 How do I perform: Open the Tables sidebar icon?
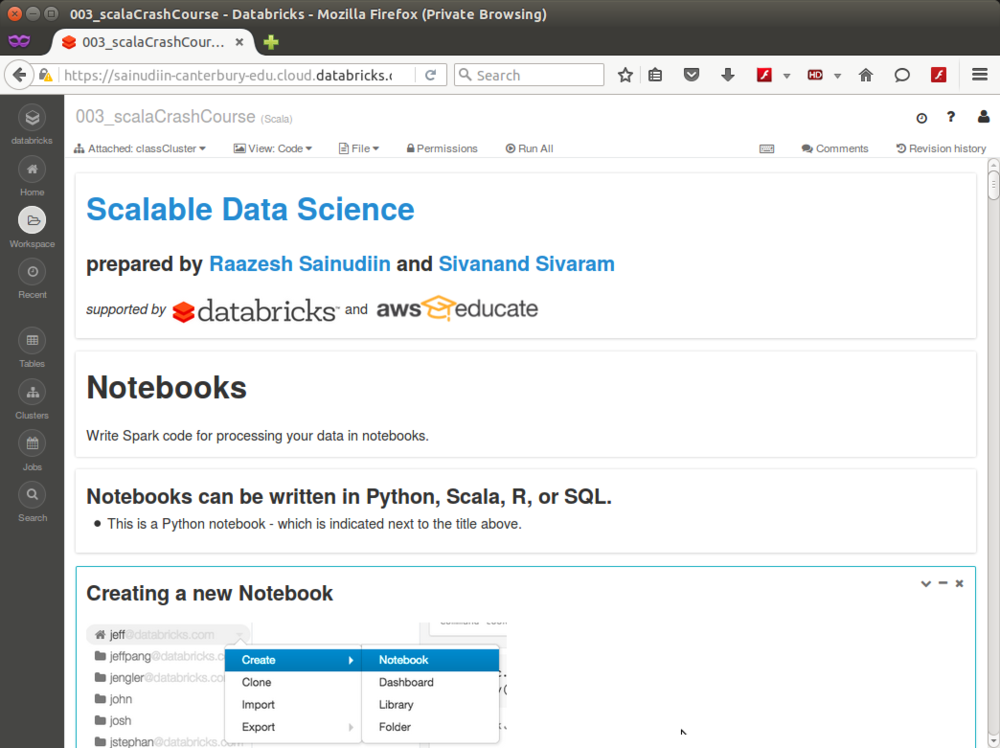[x=32, y=341]
